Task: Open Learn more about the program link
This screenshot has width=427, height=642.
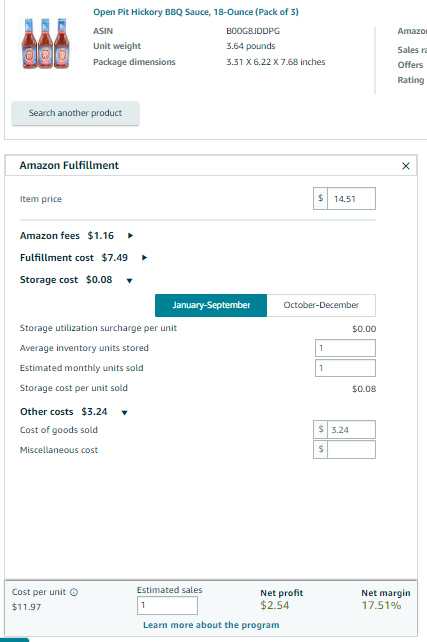Action: (211, 625)
